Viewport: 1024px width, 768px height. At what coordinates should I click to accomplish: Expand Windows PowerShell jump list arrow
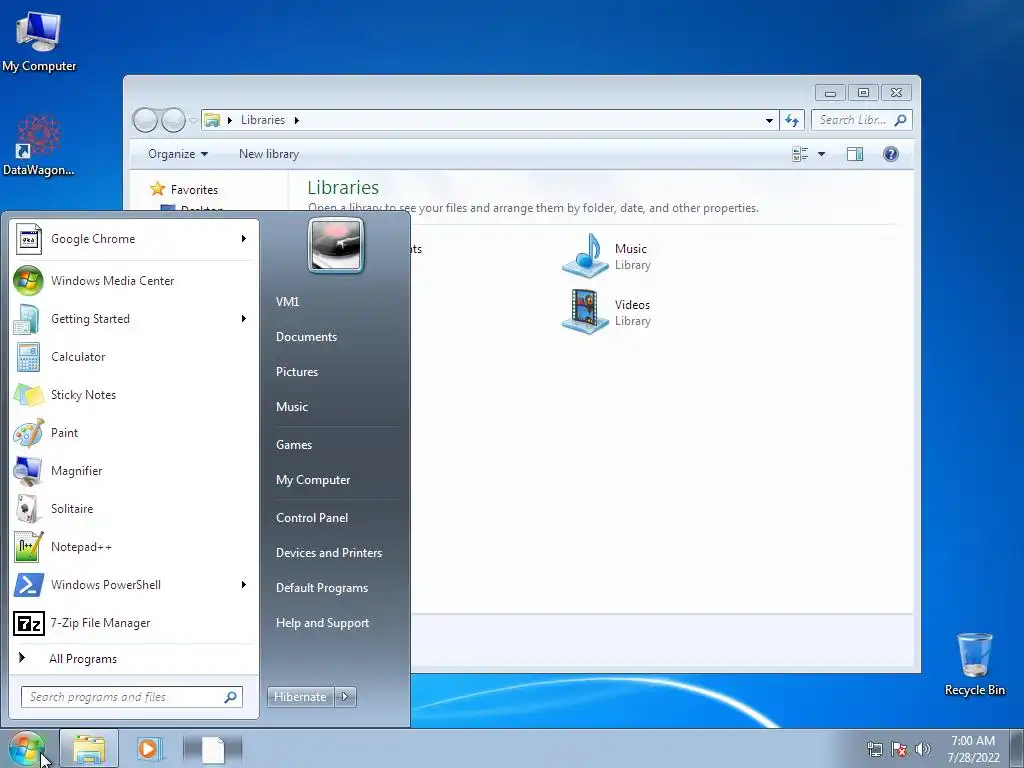tap(244, 584)
